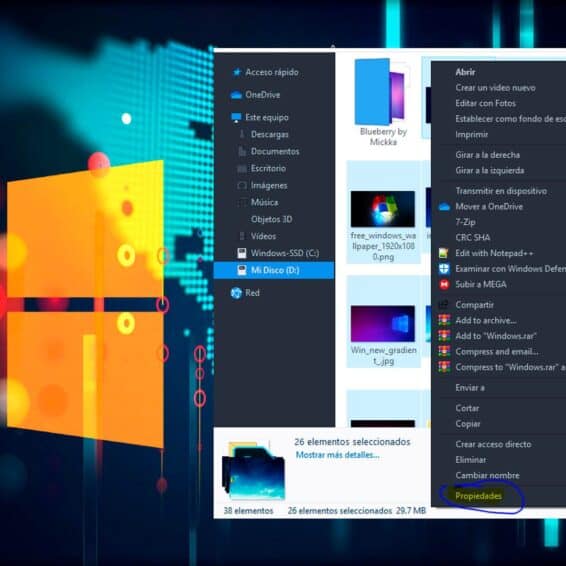Choose Compress to "Windows.rar" and email
The image size is (566, 566).
tap(510, 367)
